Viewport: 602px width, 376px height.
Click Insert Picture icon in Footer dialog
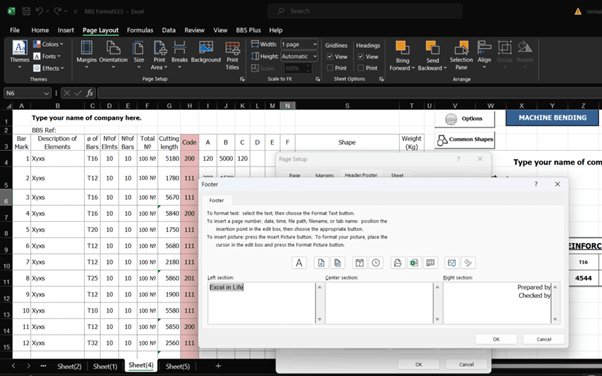(x=452, y=263)
